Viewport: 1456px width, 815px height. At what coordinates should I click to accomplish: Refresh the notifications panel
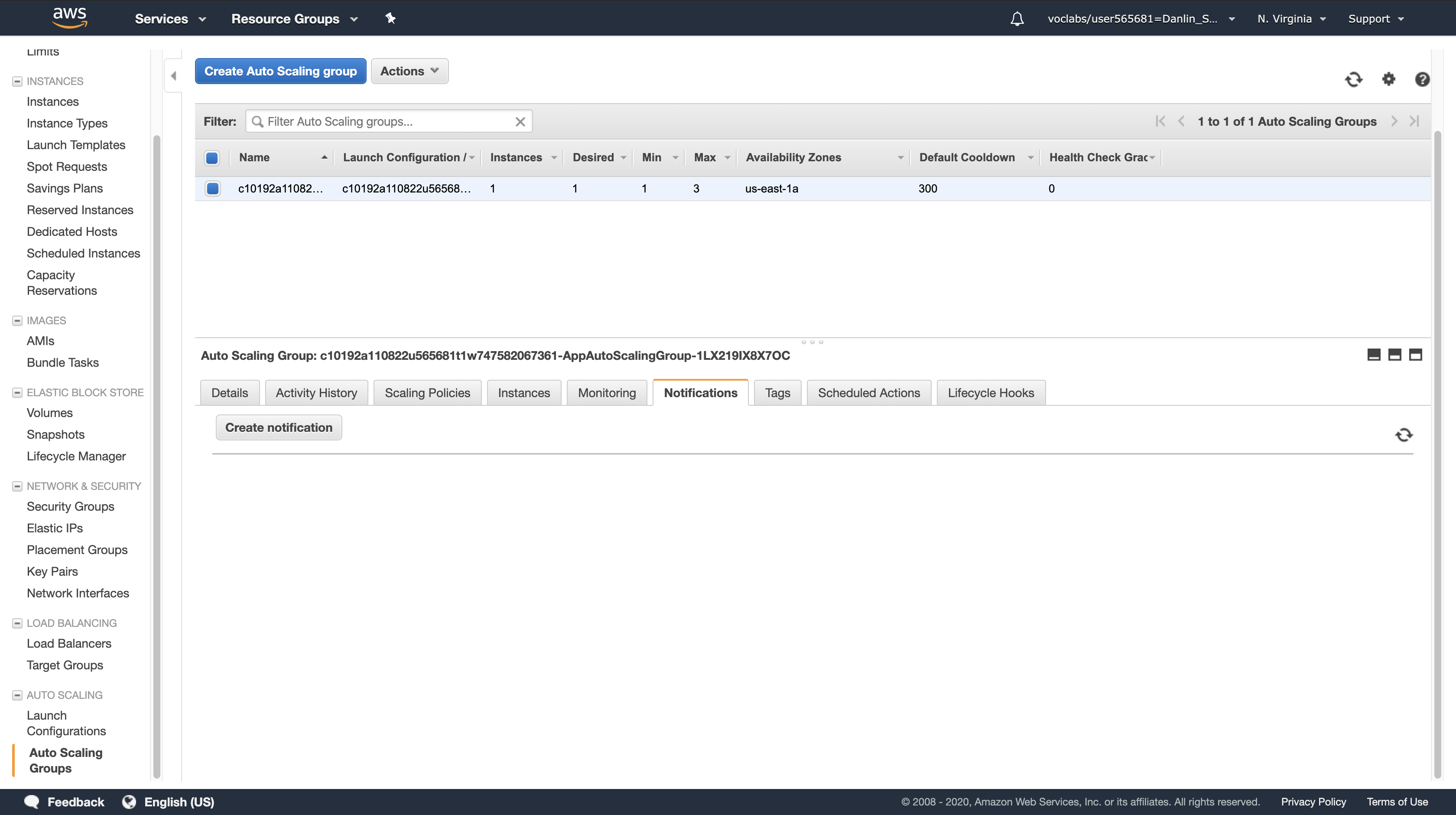pyautogui.click(x=1404, y=434)
